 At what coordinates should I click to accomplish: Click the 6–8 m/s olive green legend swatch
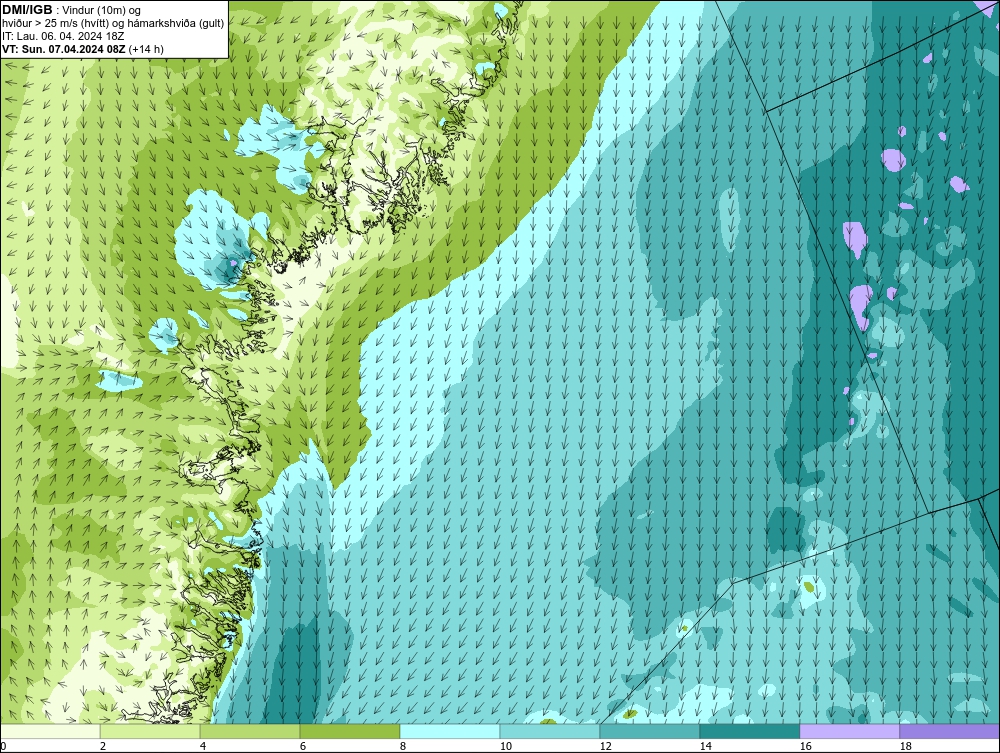coord(350,731)
